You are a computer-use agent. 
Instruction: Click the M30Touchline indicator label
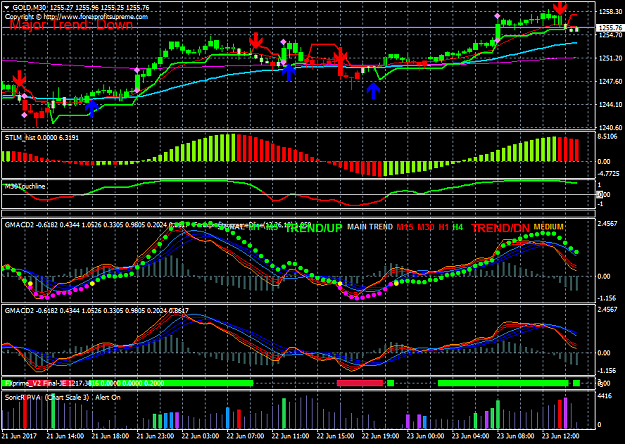[25, 186]
